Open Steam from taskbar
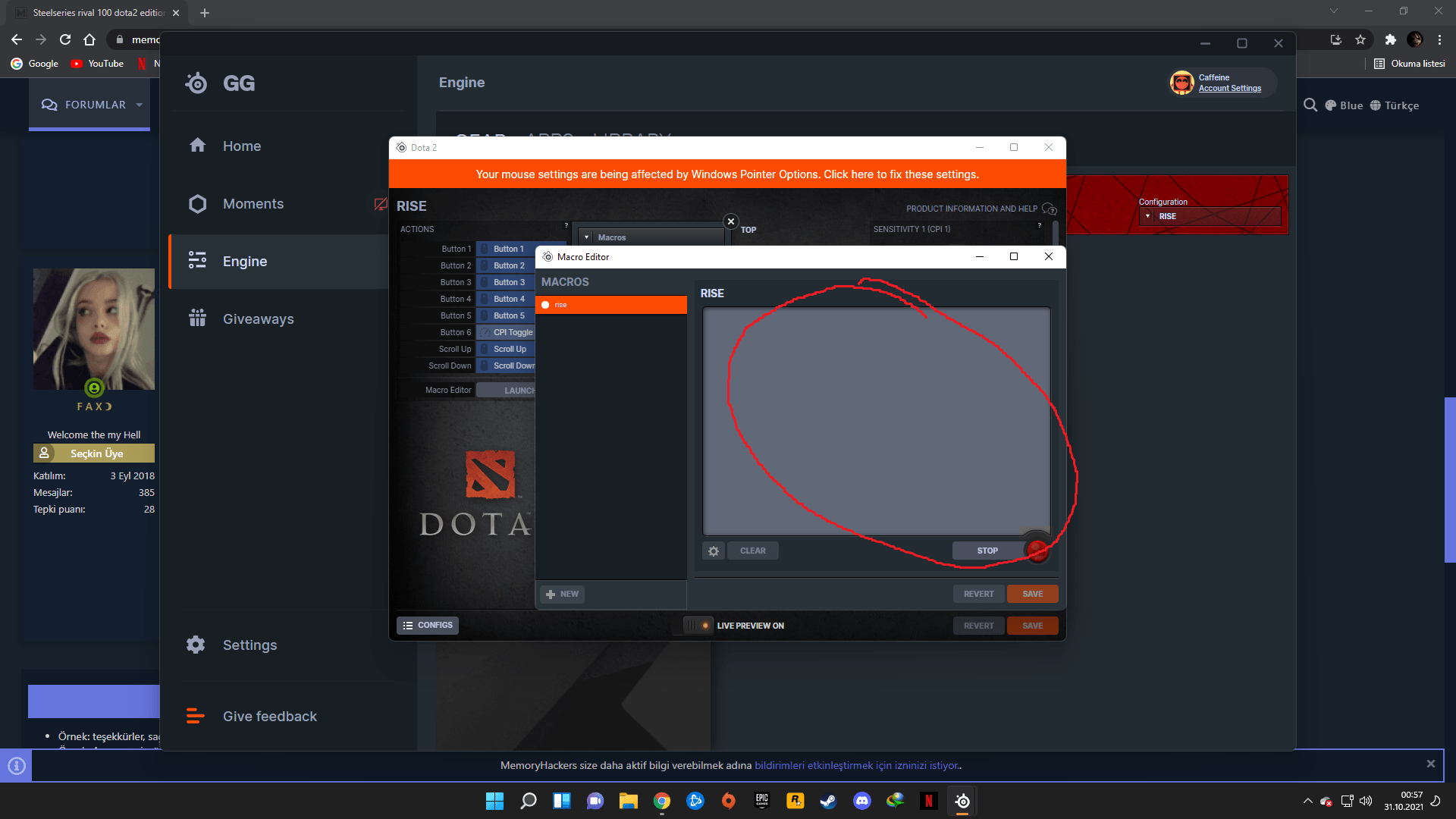 (x=828, y=801)
